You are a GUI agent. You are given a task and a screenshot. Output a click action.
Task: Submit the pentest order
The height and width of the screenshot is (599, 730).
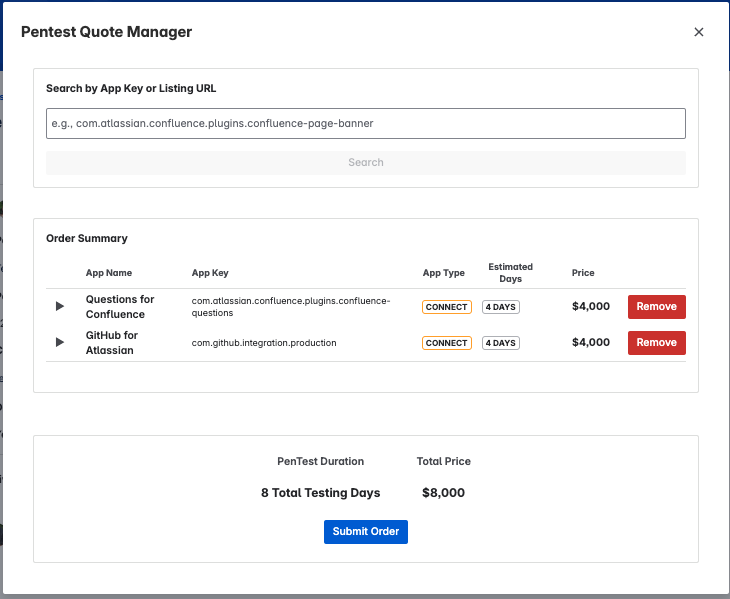pos(365,532)
